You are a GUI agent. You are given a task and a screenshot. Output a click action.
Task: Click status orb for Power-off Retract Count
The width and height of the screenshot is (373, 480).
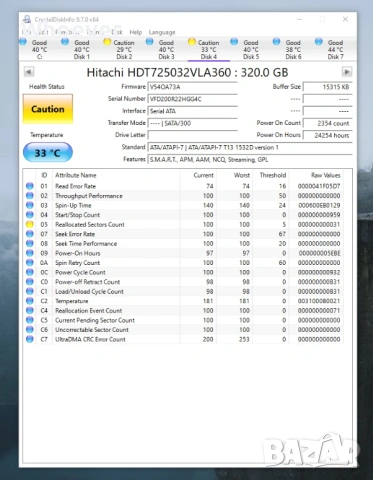30,282
